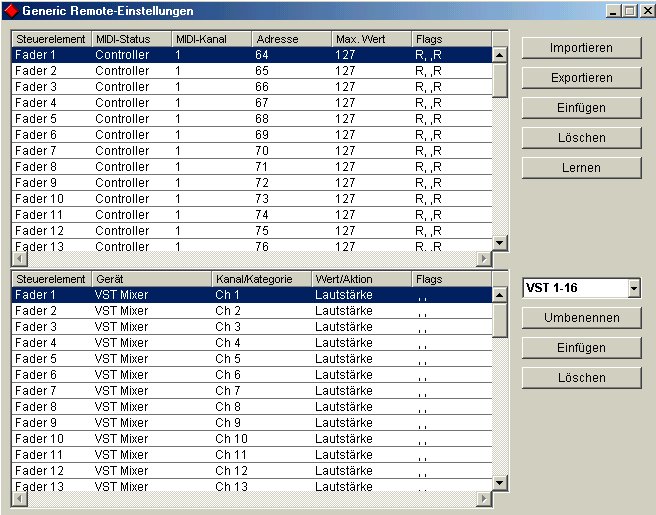Click the red diamond title bar icon
This screenshot has width=656, height=515.
pos(12,10)
